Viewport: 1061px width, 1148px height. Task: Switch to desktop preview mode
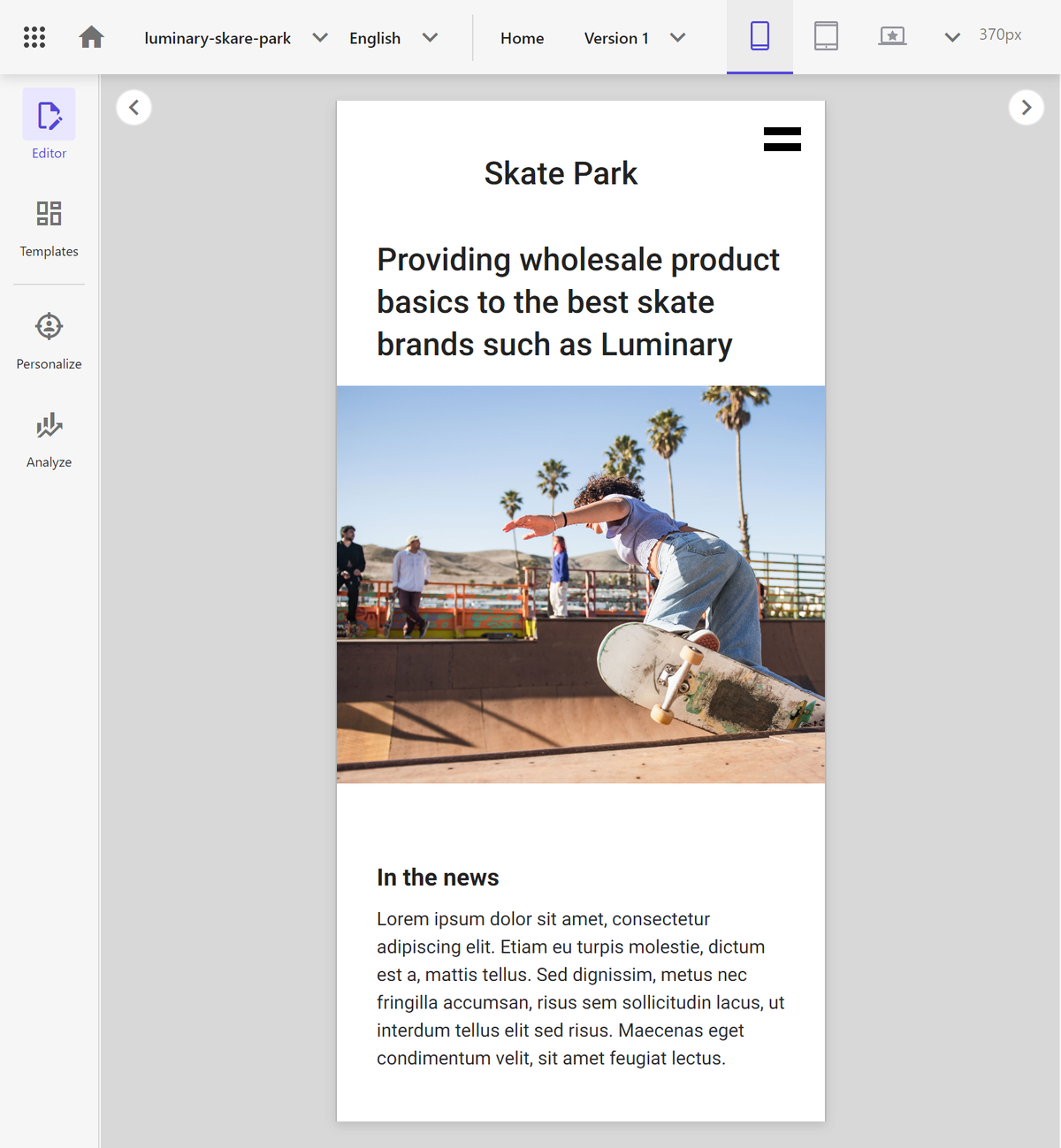[892, 36]
